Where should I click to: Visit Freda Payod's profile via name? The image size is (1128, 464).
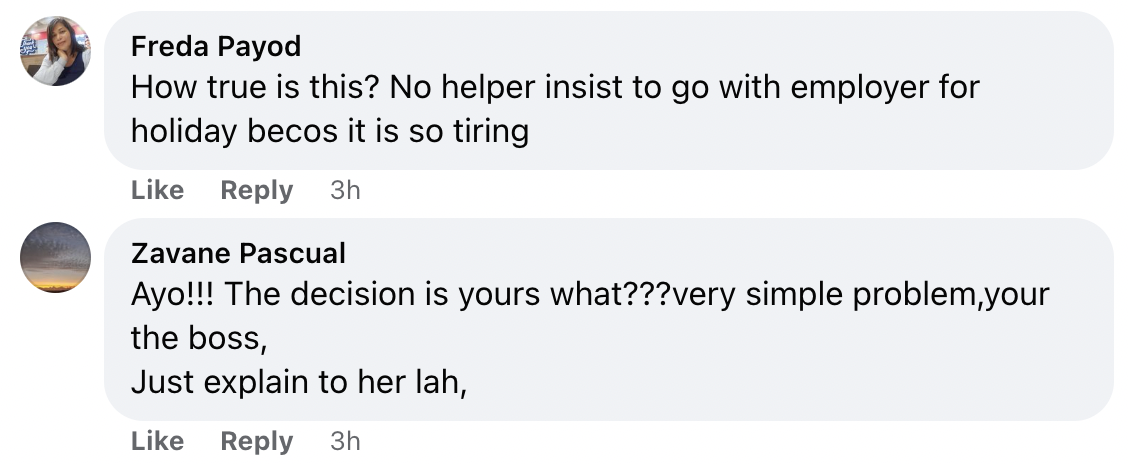point(216,46)
